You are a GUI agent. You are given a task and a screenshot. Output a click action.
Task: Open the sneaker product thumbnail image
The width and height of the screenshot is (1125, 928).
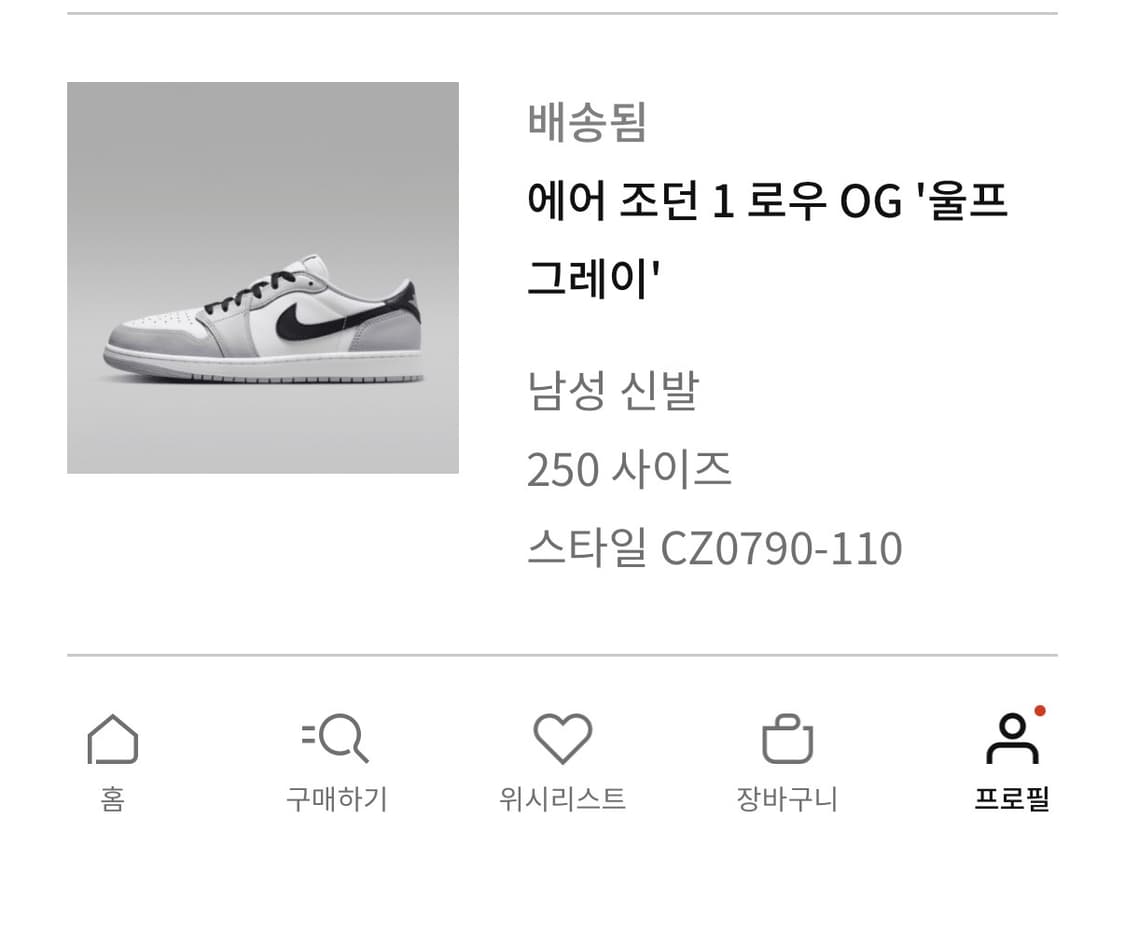tap(262, 276)
